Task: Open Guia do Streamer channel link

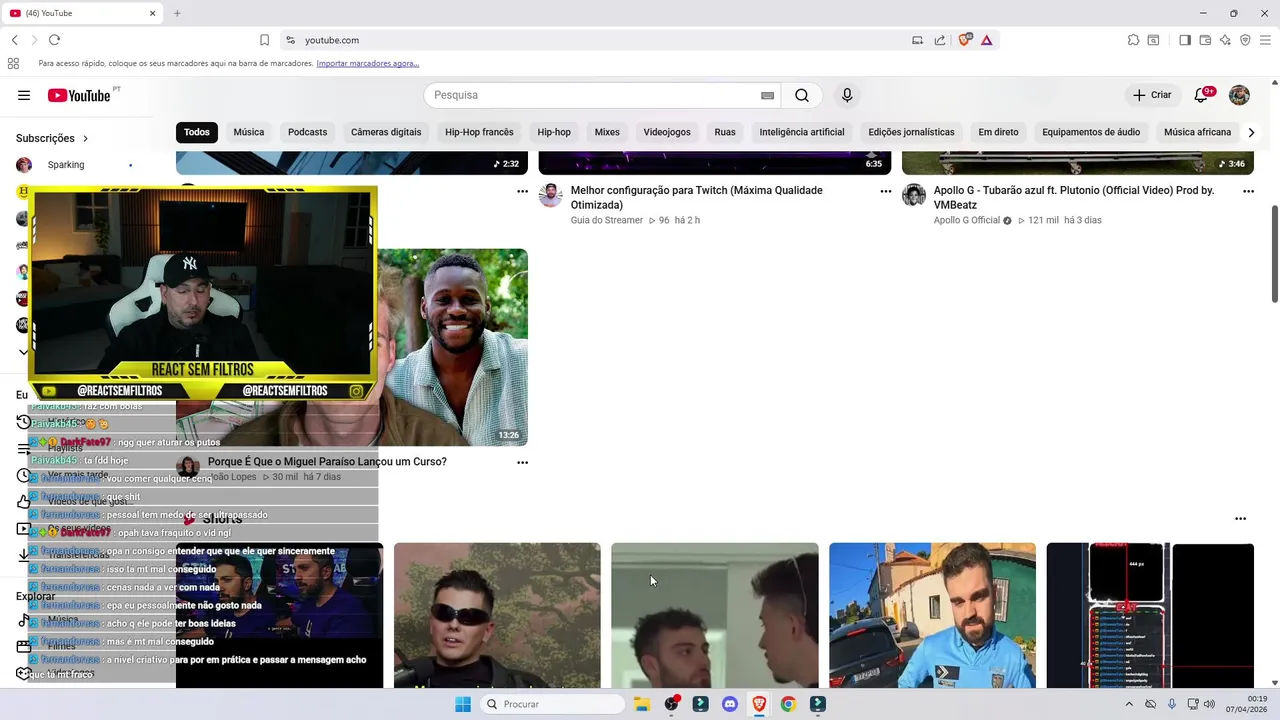Action: pyautogui.click(x=607, y=220)
